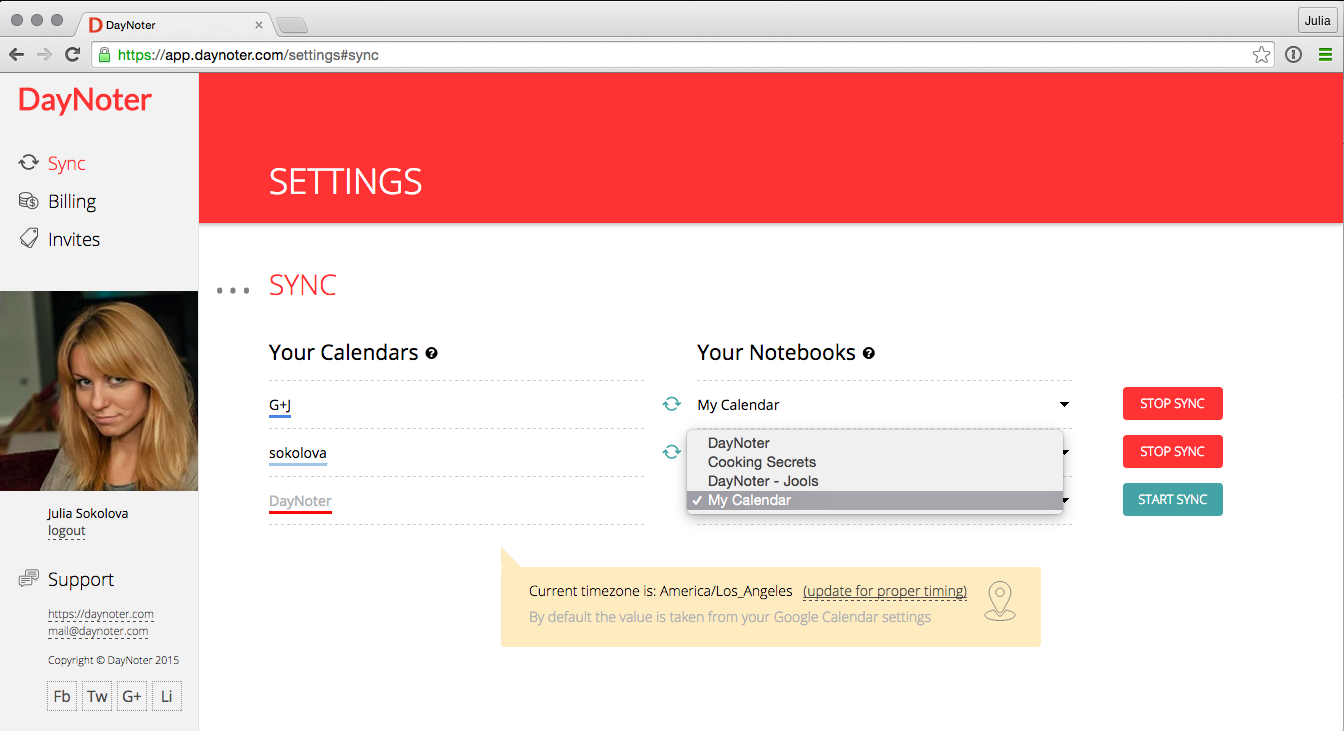This screenshot has width=1344, height=731.
Task: Click the location pin icon in timezone box
Action: pyautogui.click(x=1000, y=601)
